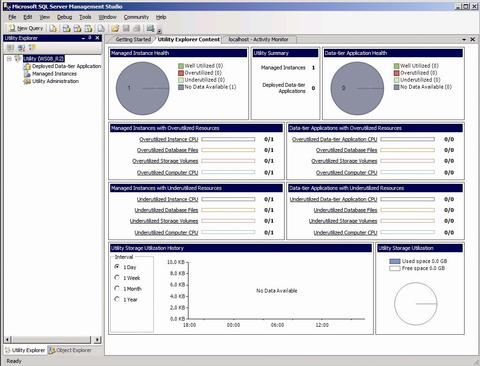Open Underutilized Data-tier Application CPU link
This screenshot has height=366, width=480.
click(x=333, y=199)
